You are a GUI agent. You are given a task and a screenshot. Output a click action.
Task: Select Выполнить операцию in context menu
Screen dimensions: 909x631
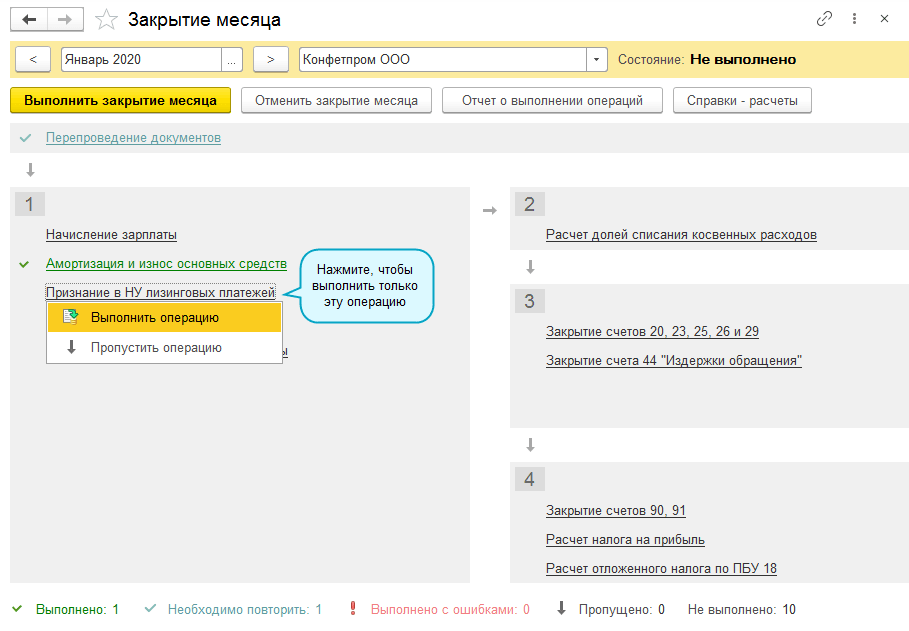coord(155,317)
